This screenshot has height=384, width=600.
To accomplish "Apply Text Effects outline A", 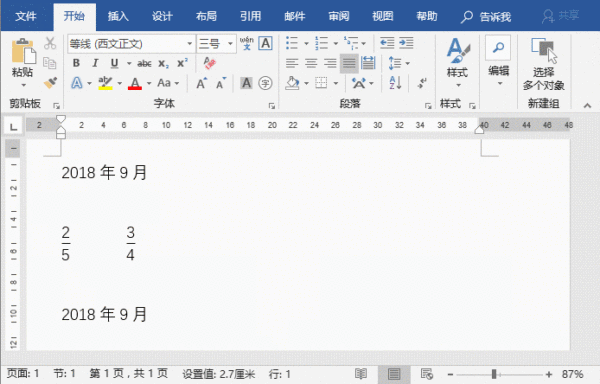I will [x=77, y=83].
